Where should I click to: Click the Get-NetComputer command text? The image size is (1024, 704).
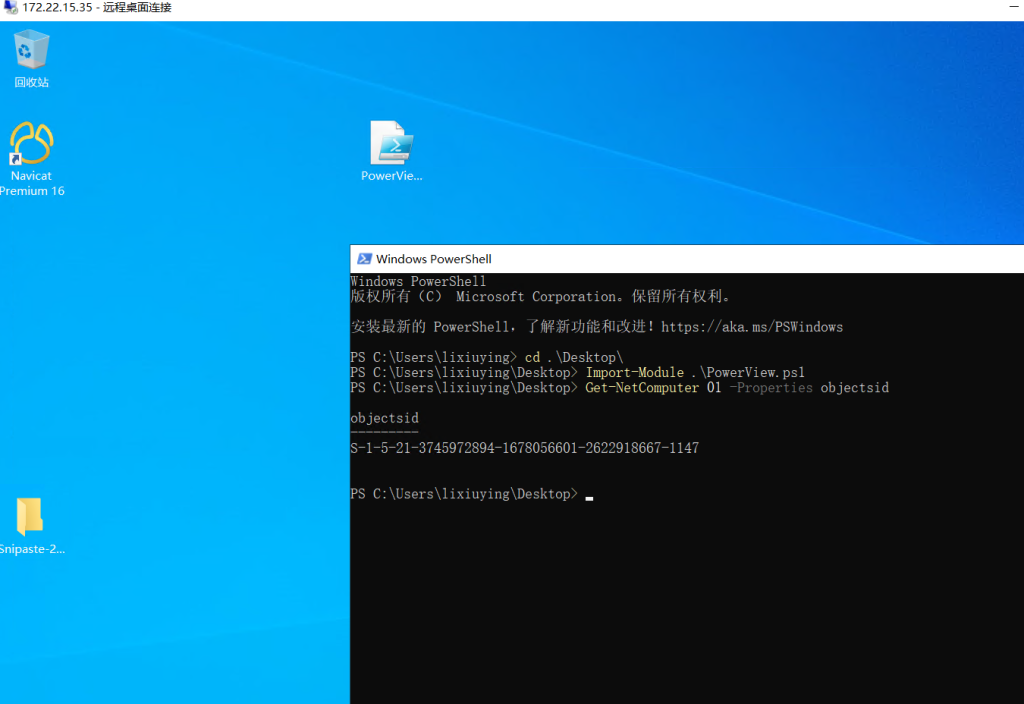coord(641,388)
